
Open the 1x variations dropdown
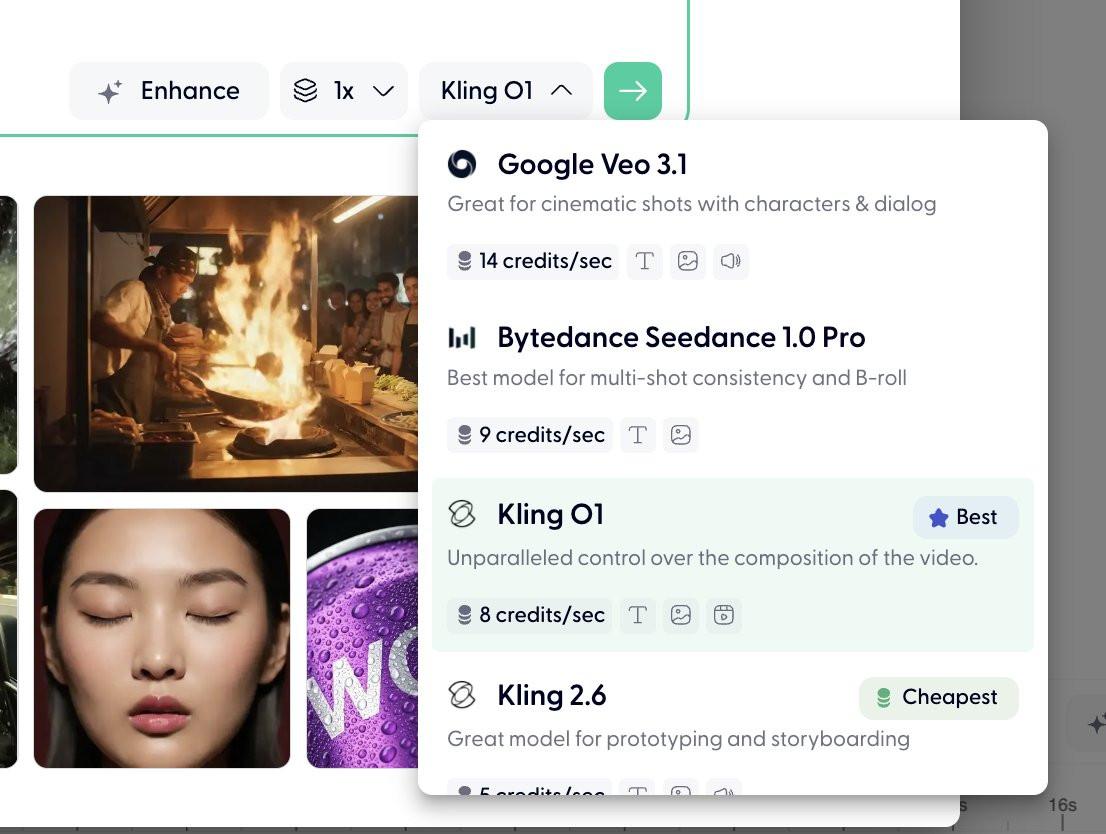point(344,91)
